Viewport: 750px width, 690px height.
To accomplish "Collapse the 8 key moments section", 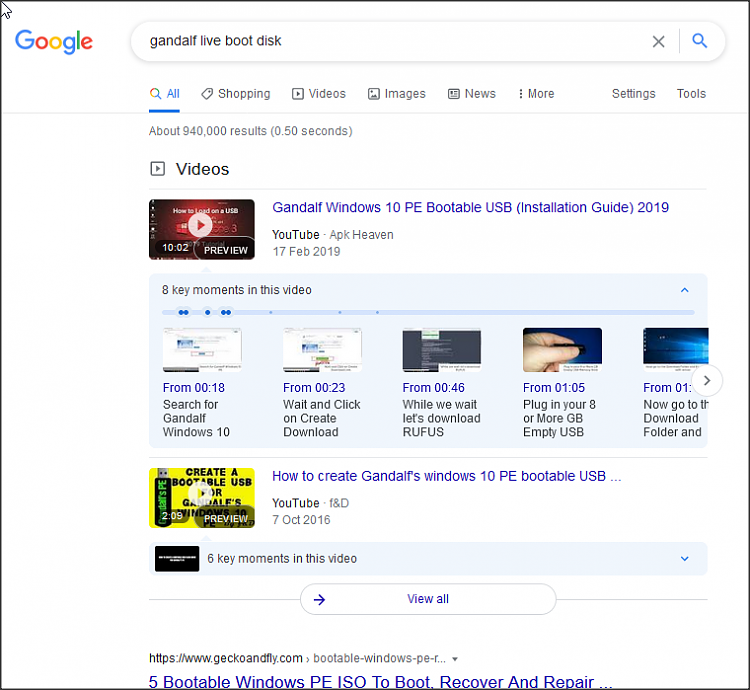I will [684, 290].
